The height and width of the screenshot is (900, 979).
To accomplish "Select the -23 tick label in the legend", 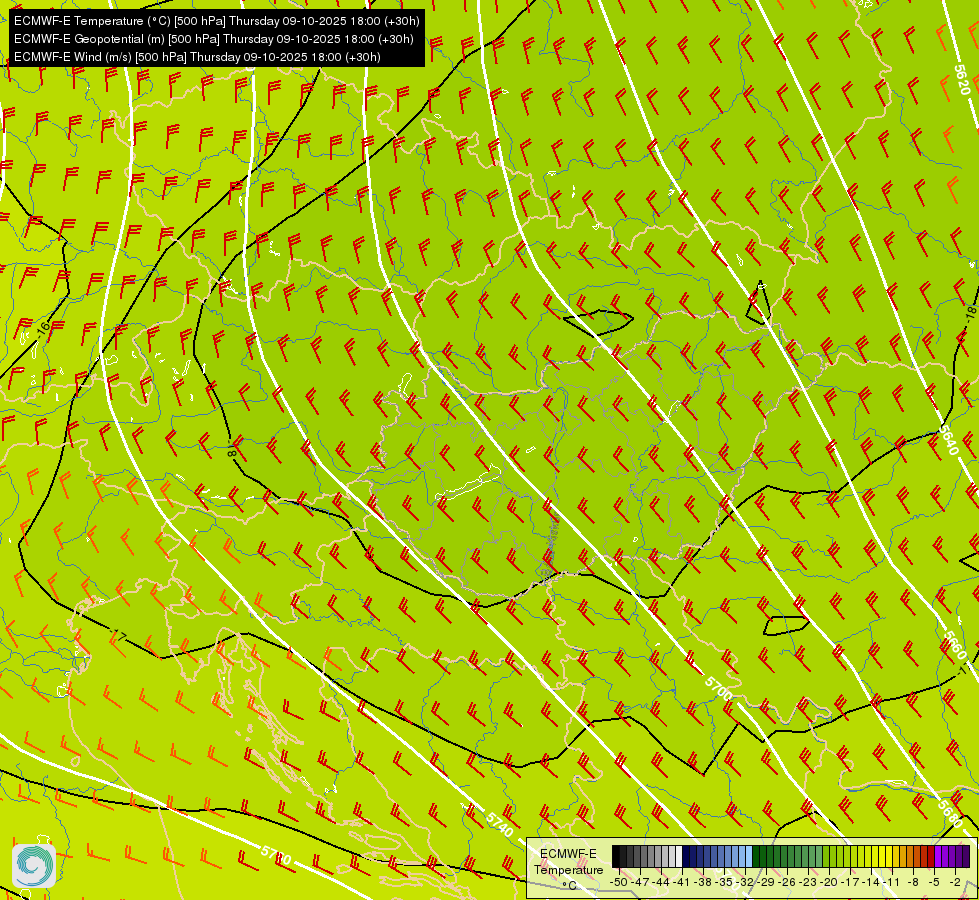I will pos(808,883).
